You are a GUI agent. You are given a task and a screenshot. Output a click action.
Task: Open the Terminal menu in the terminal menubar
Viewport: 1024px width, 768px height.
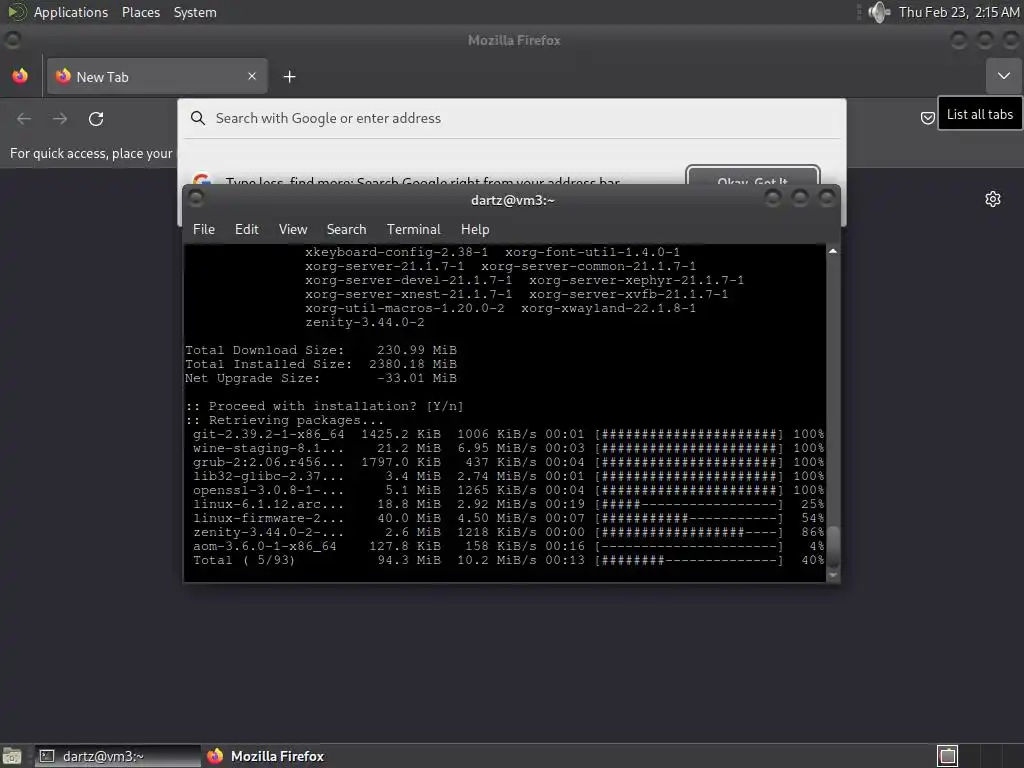pos(413,229)
